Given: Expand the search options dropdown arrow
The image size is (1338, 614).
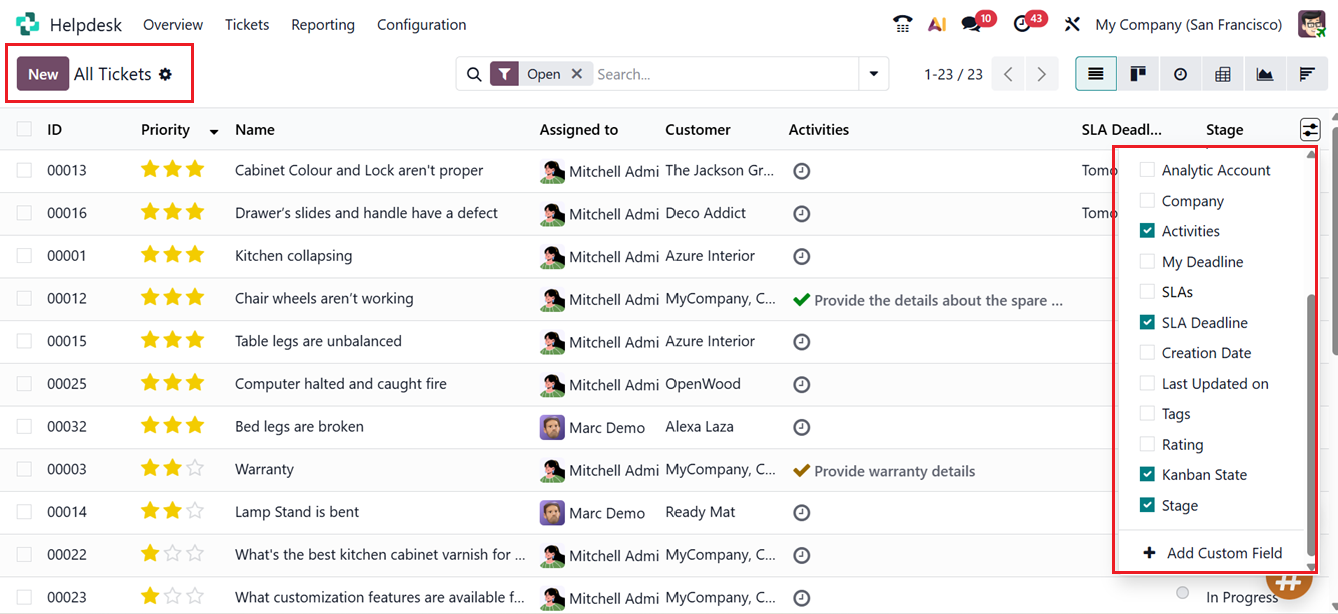Looking at the screenshot, I should [x=873, y=73].
